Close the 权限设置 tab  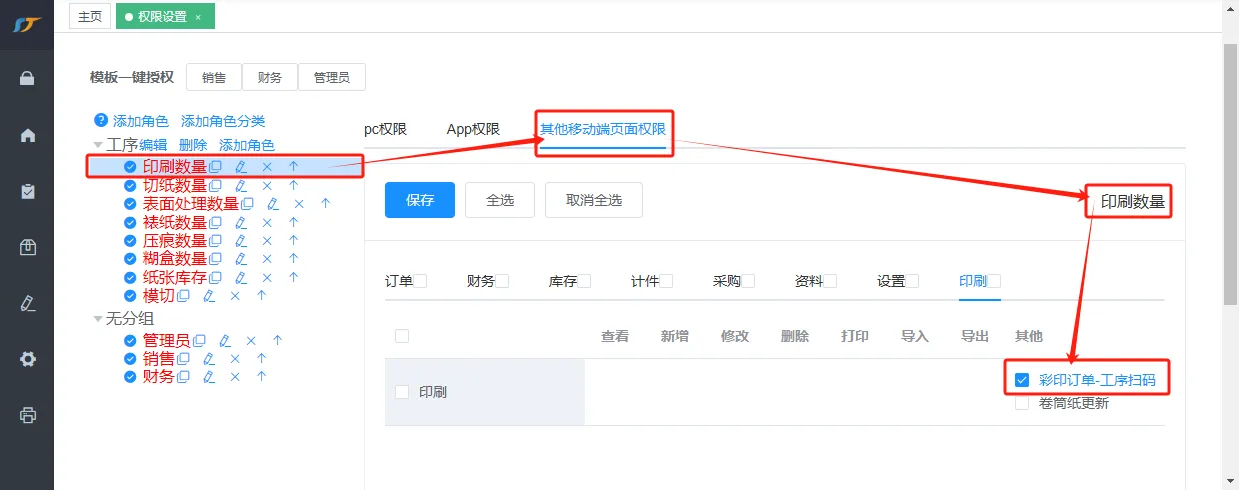click(198, 17)
